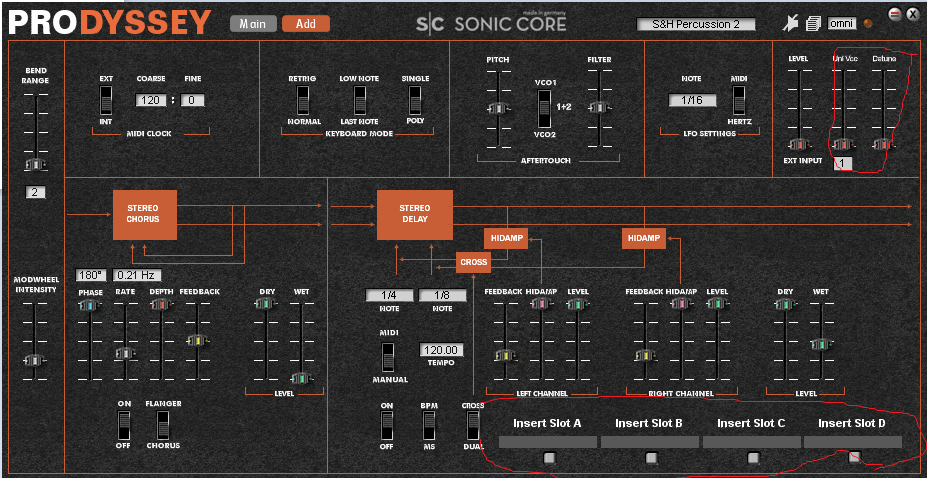The width and height of the screenshot is (927, 478).
Task: Open the LFO note 1/16 selector
Action: click(x=692, y=100)
